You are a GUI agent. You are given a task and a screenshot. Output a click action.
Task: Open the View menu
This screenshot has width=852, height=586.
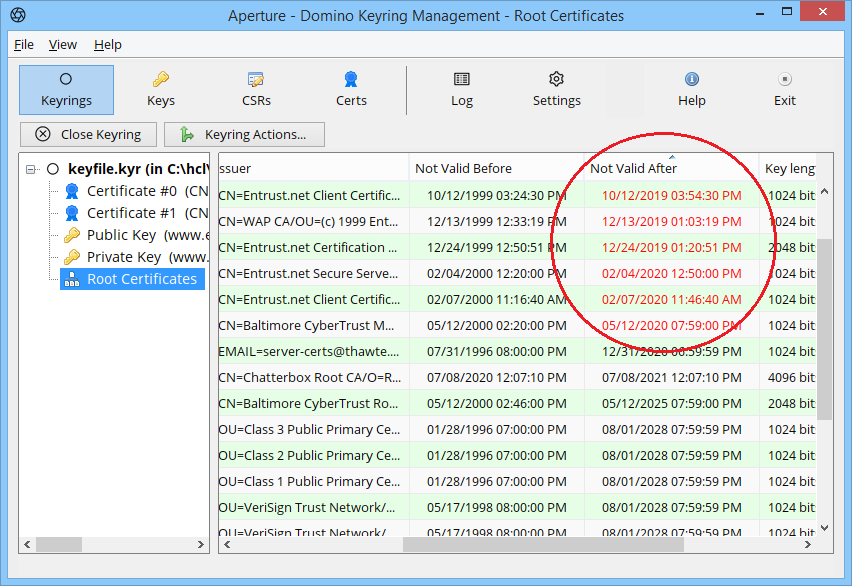coord(62,45)
